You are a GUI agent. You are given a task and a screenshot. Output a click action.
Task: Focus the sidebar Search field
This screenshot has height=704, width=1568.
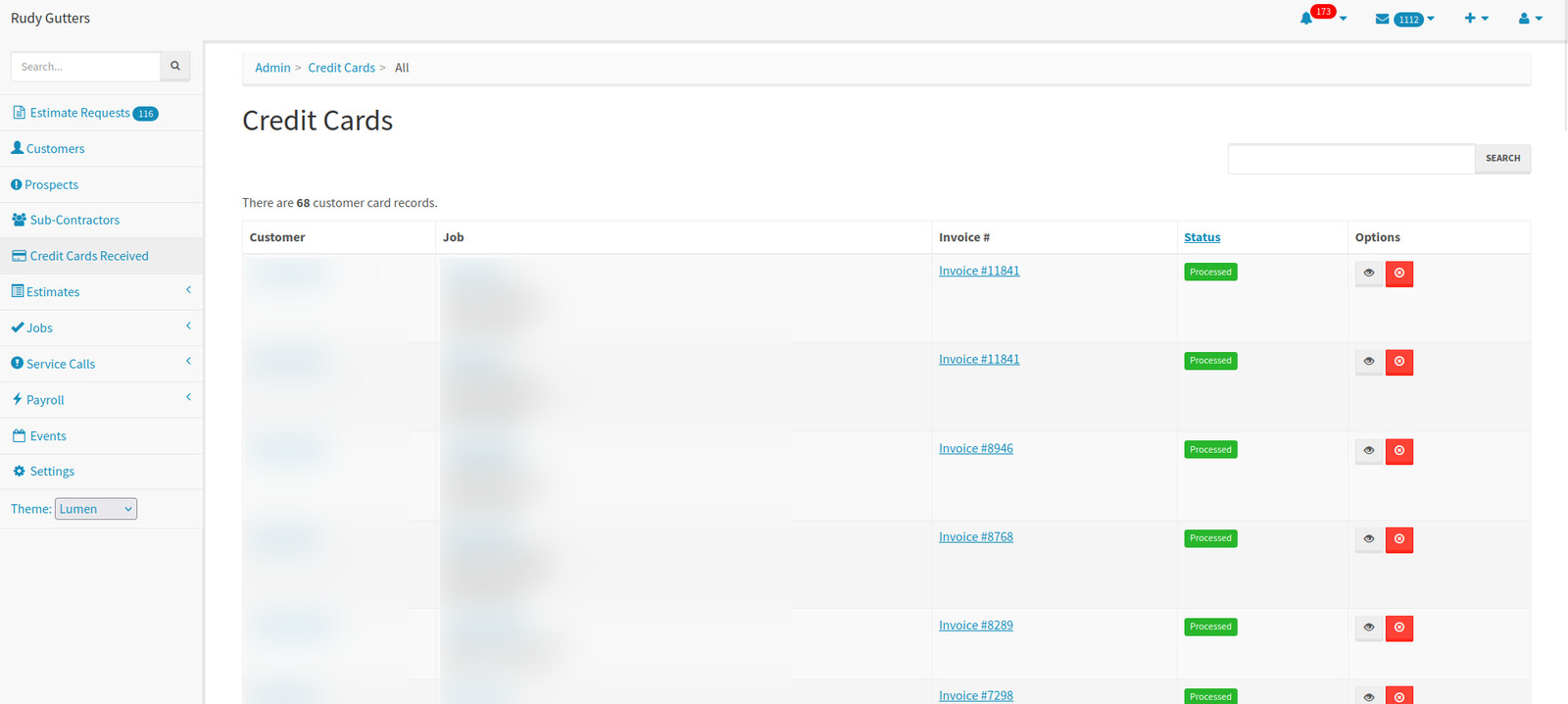pyautogui.click(x=85, y=67)
